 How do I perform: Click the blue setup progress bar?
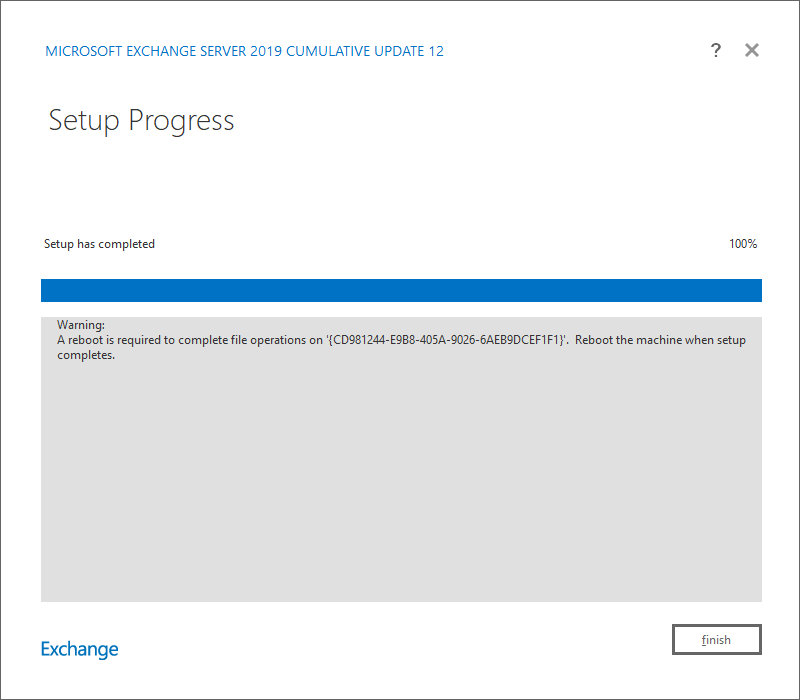click(x=401, y=290)
